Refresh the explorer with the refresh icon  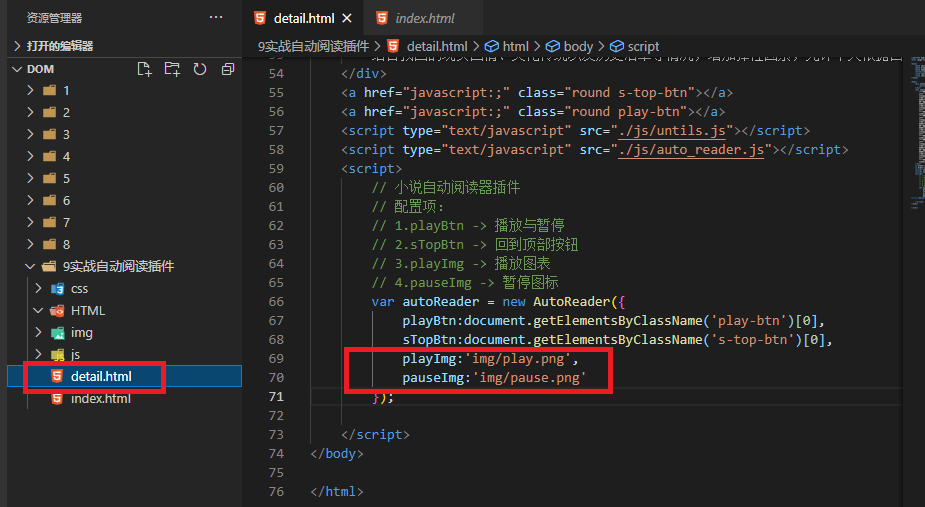(200, 70)
